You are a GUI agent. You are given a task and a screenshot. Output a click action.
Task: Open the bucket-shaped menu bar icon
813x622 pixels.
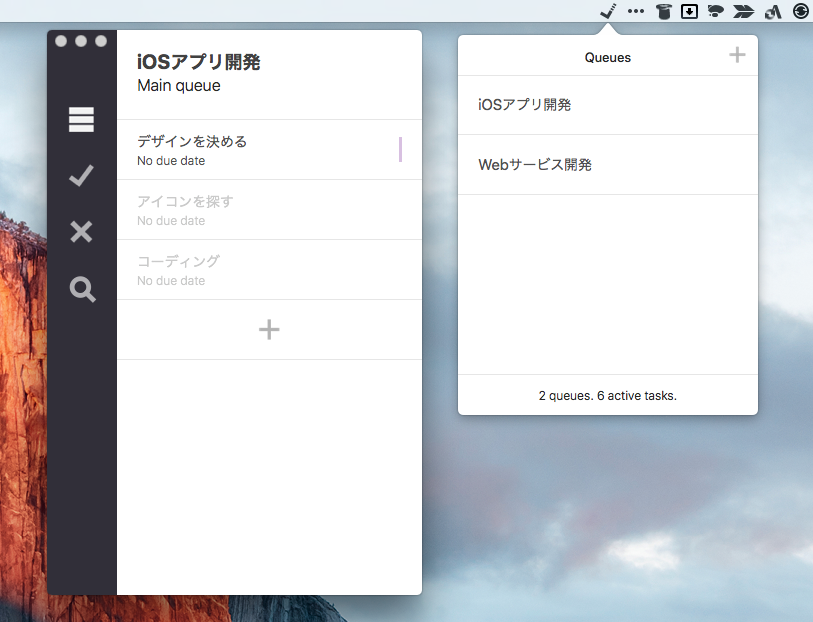pyautogui.click(x=663, y=11)
